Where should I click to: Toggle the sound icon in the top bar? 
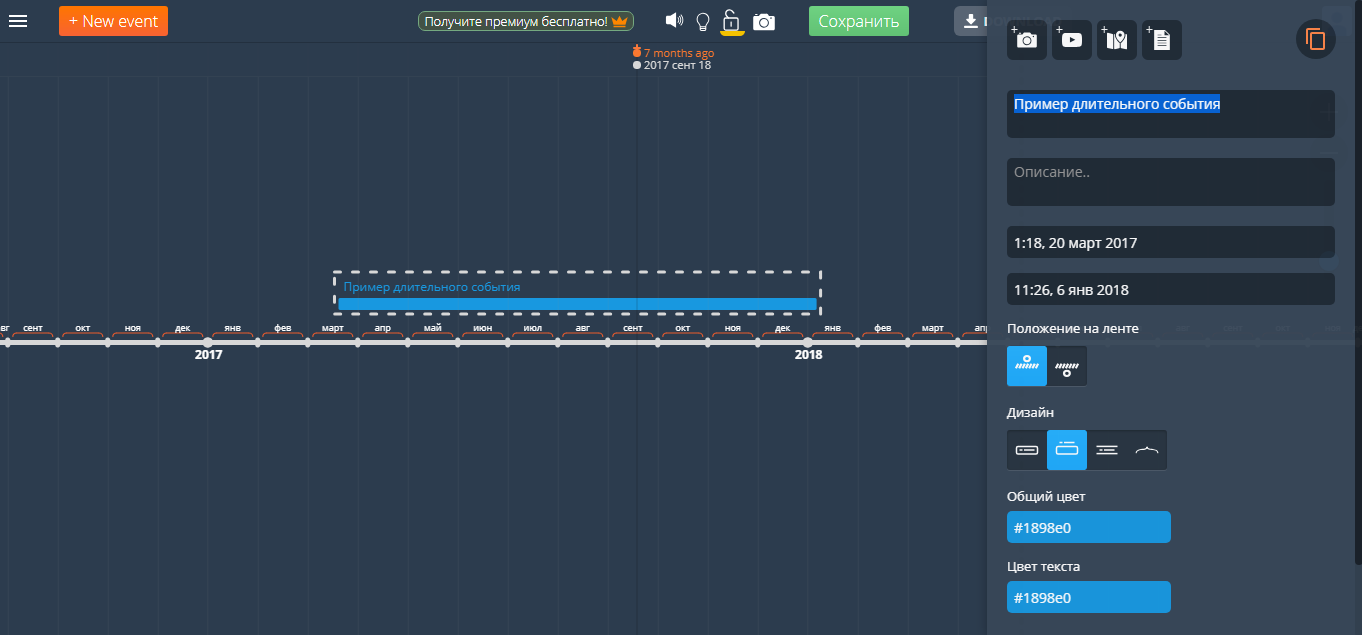[x=674, y=20]
